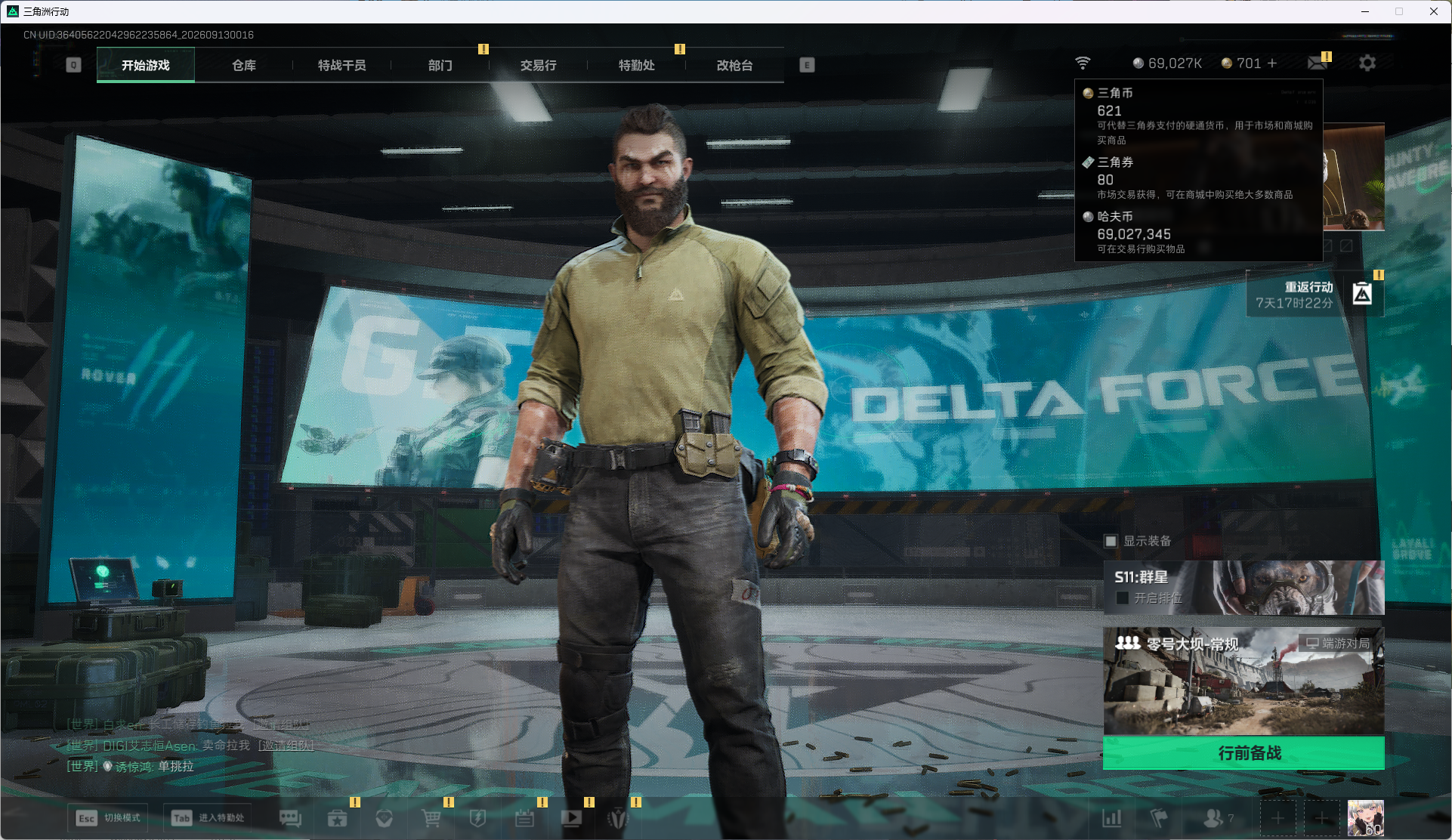
Task: Open the S11:群星 season banner
Action: [x=1243, y=588]
